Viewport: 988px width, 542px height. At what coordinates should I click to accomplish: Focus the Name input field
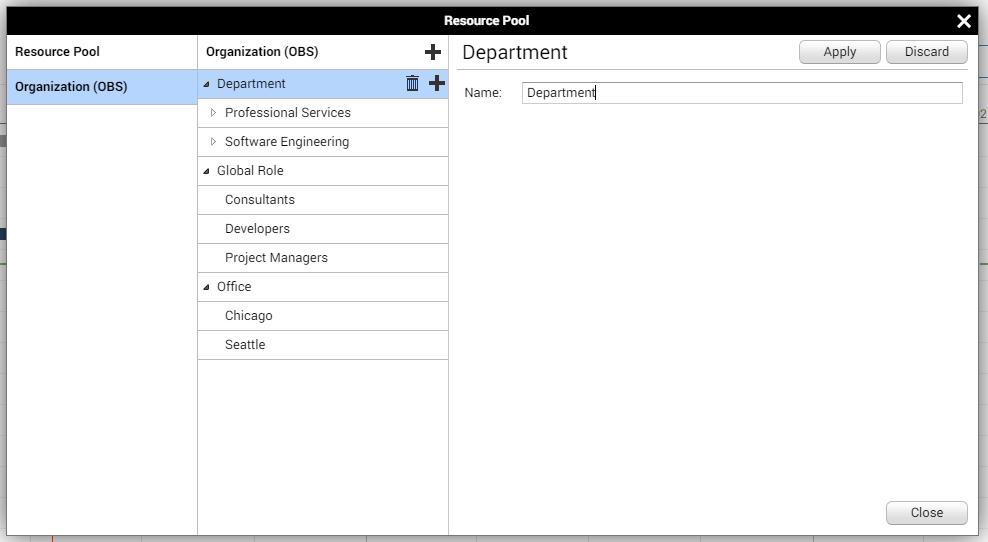click(x=742, y=93)
